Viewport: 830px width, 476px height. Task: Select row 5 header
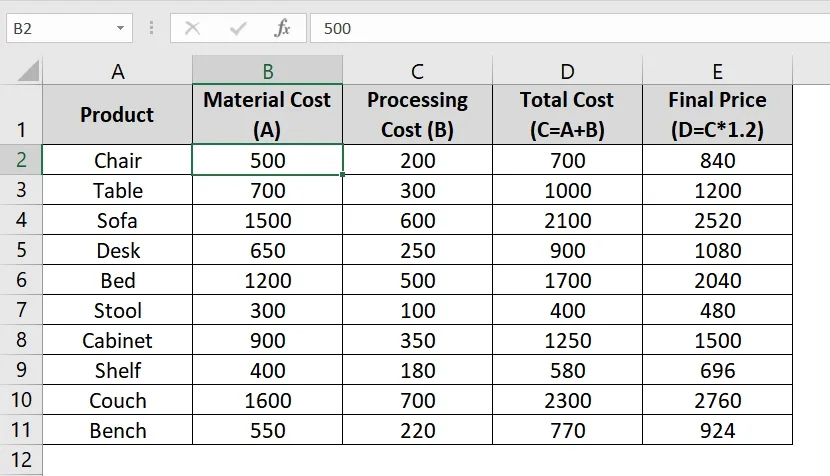21,249
